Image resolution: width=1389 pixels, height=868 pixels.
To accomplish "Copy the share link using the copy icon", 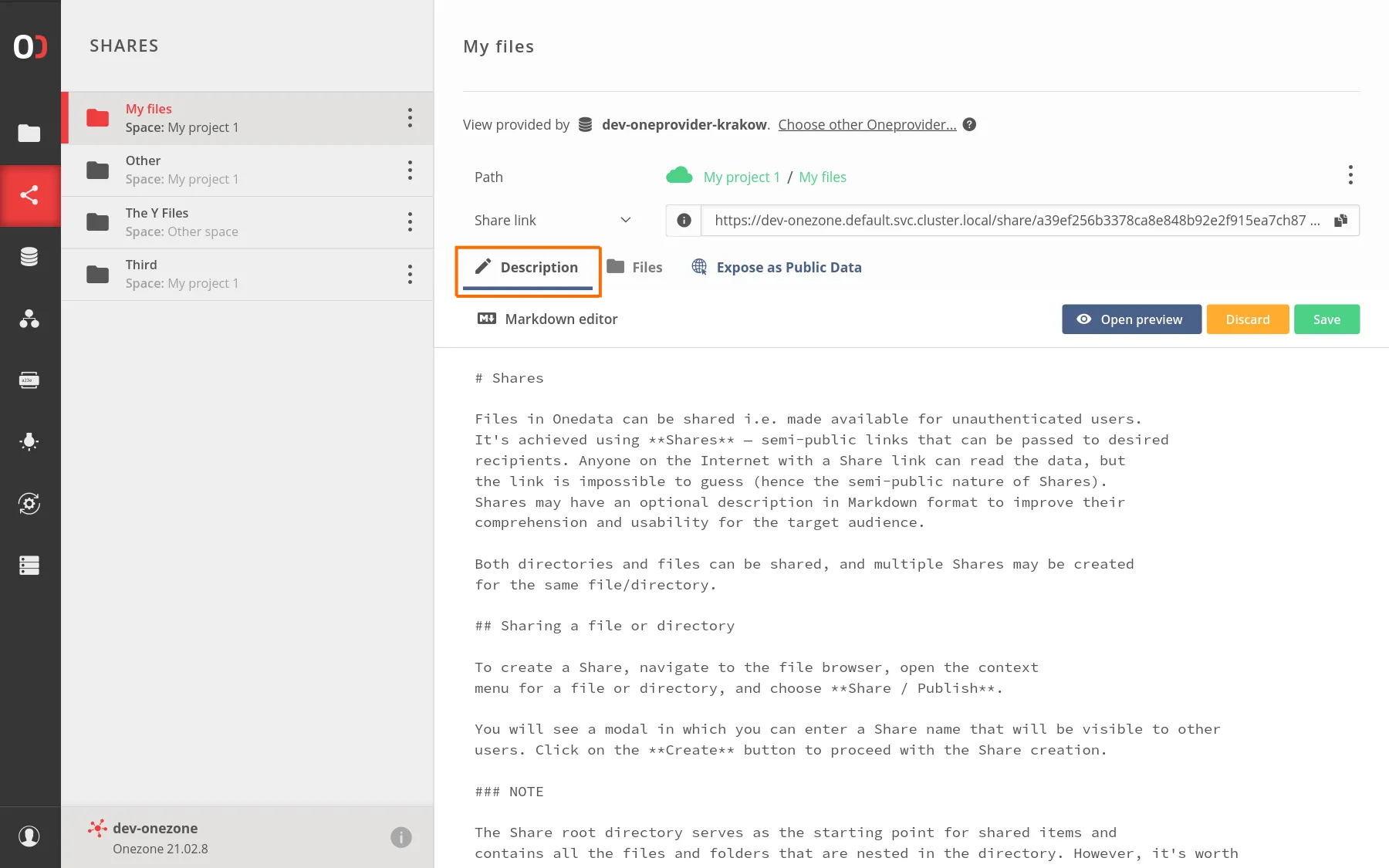I will (1341, 220).
